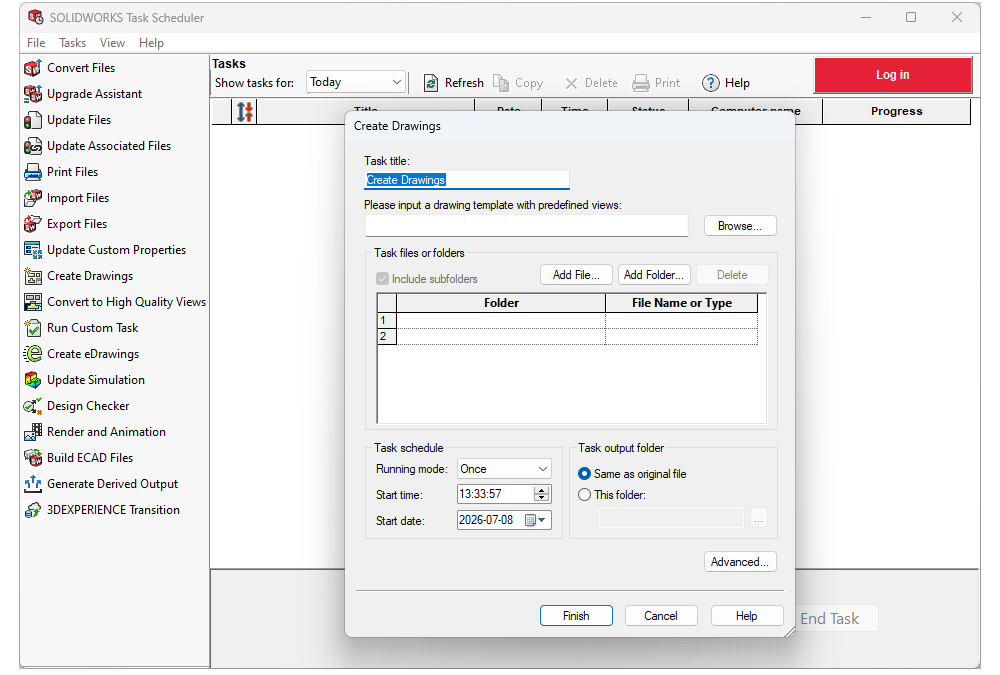Select the Import Files icon
Screen dimensions: 1000x675
pos(33,198)
